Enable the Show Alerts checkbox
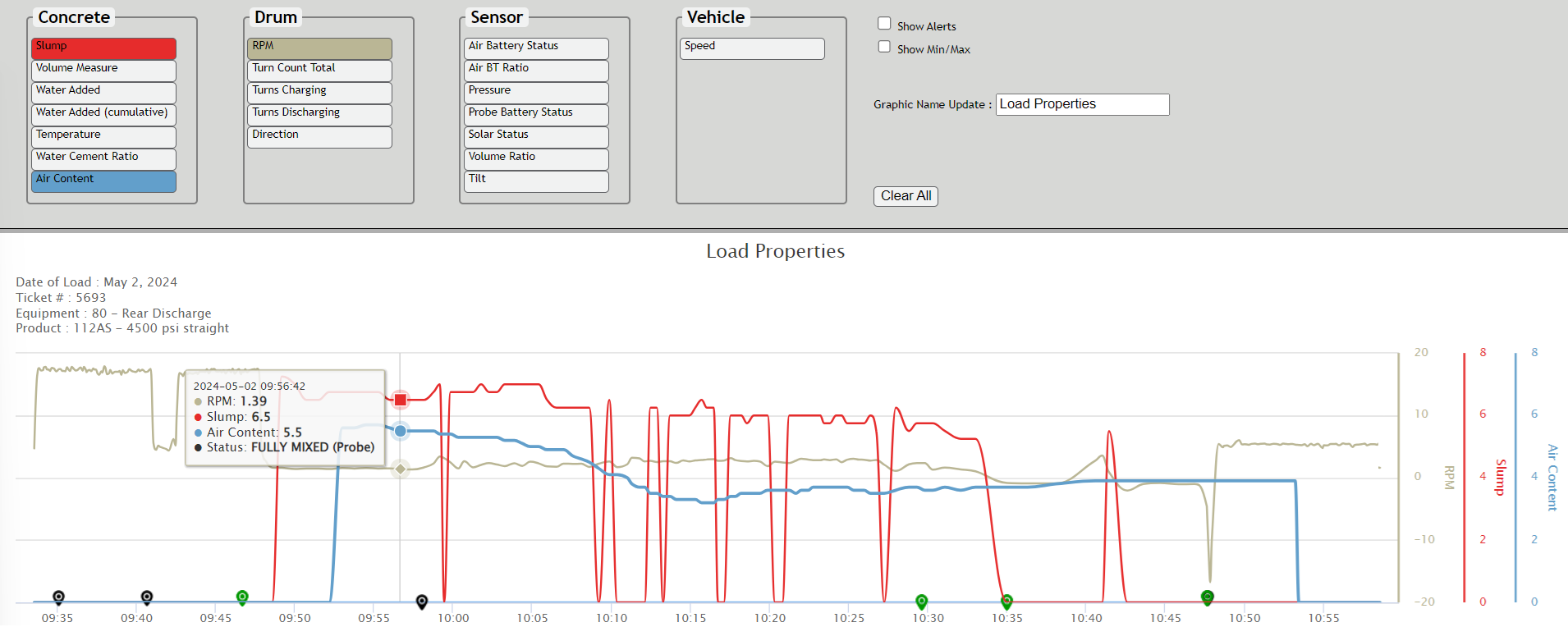 [884, 24]
